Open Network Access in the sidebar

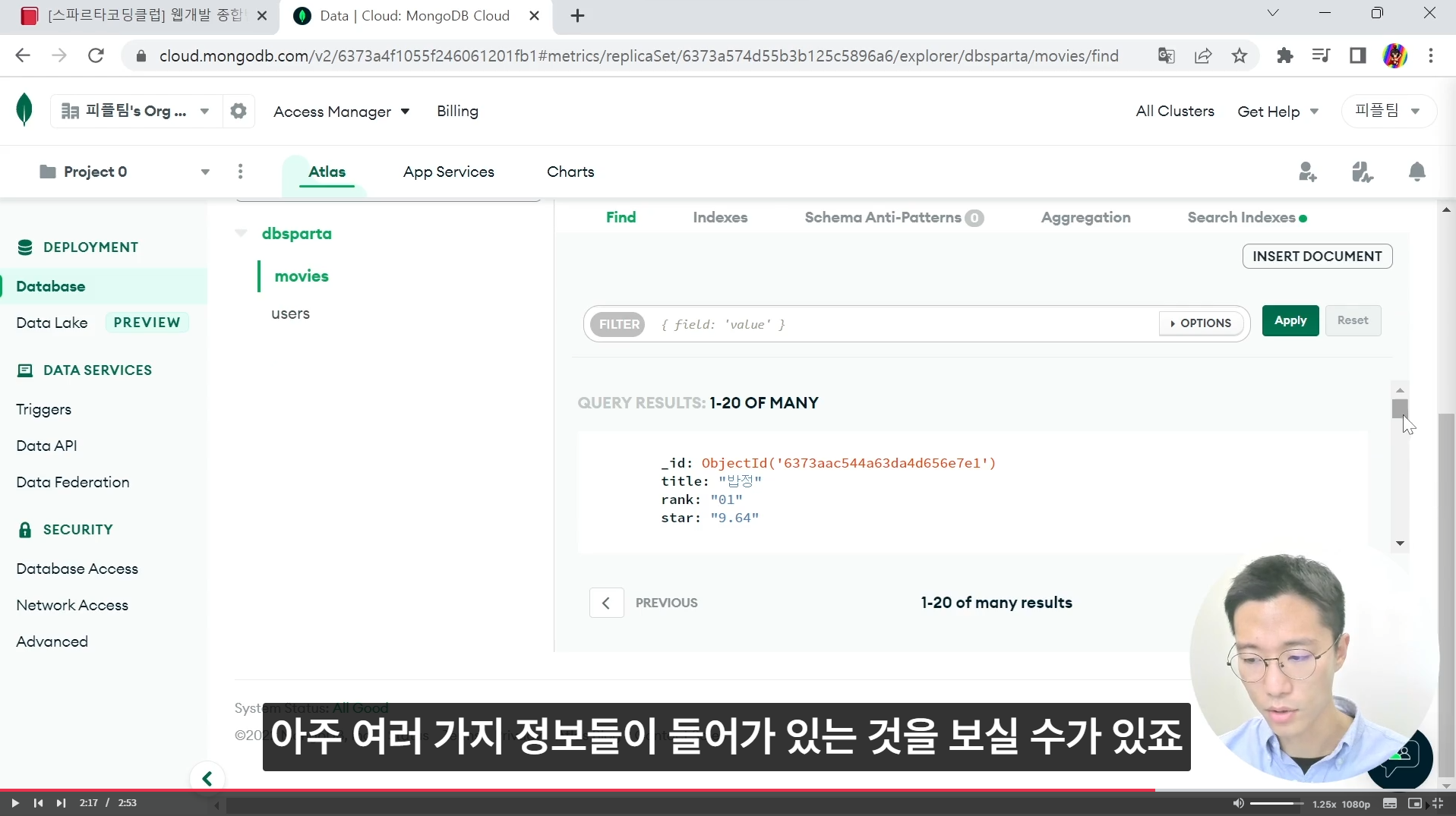[x=72, y=605]
